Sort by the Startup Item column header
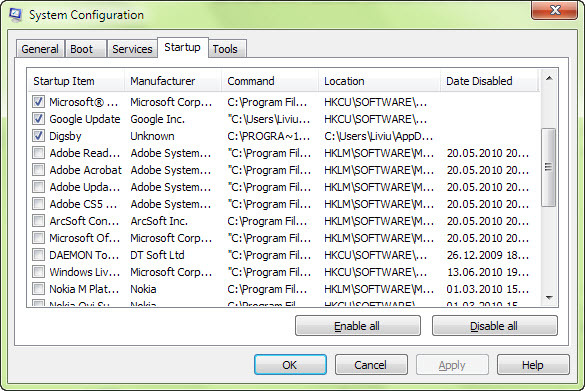 [76, 81]
